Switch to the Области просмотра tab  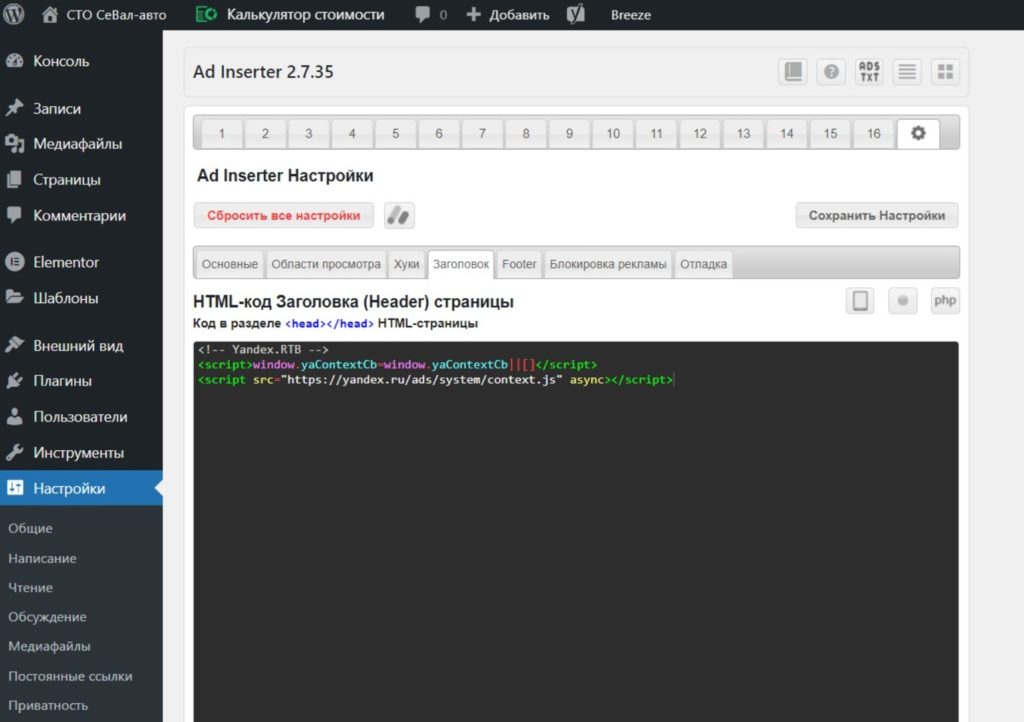(326, 264)
